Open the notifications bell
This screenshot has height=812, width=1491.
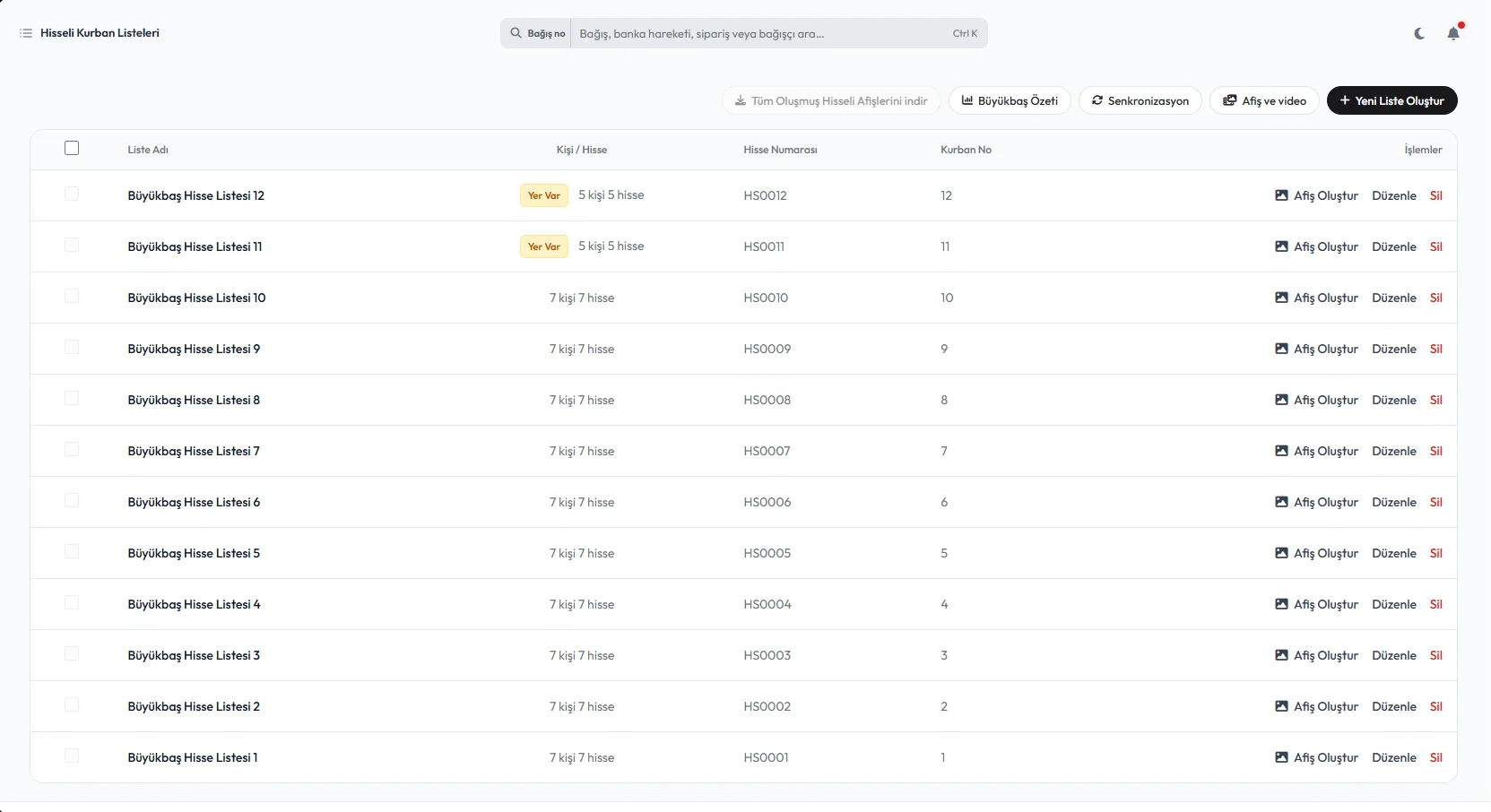click(1453, 33)
